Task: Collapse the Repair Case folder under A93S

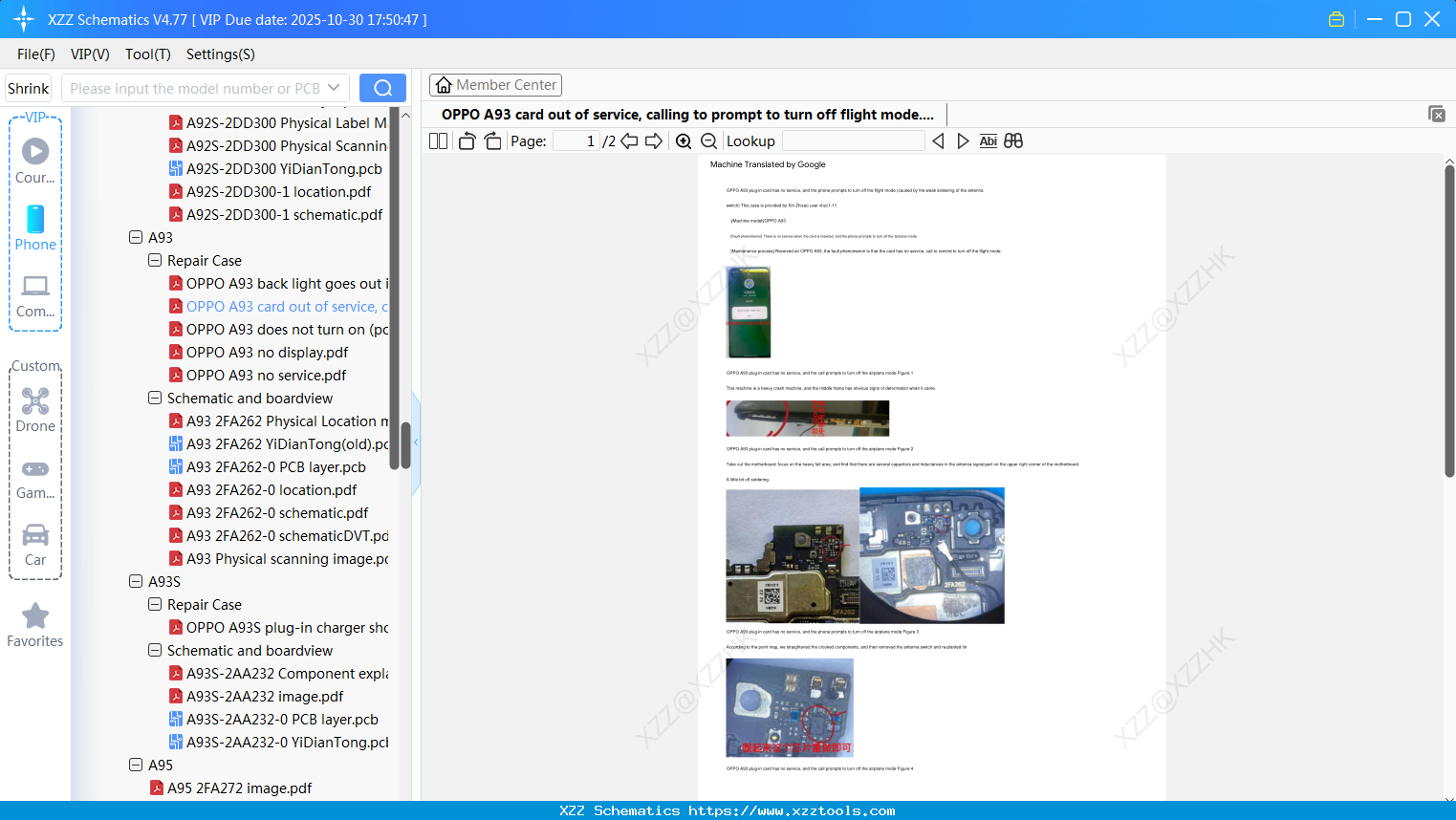Action: (x=155, y=604)
